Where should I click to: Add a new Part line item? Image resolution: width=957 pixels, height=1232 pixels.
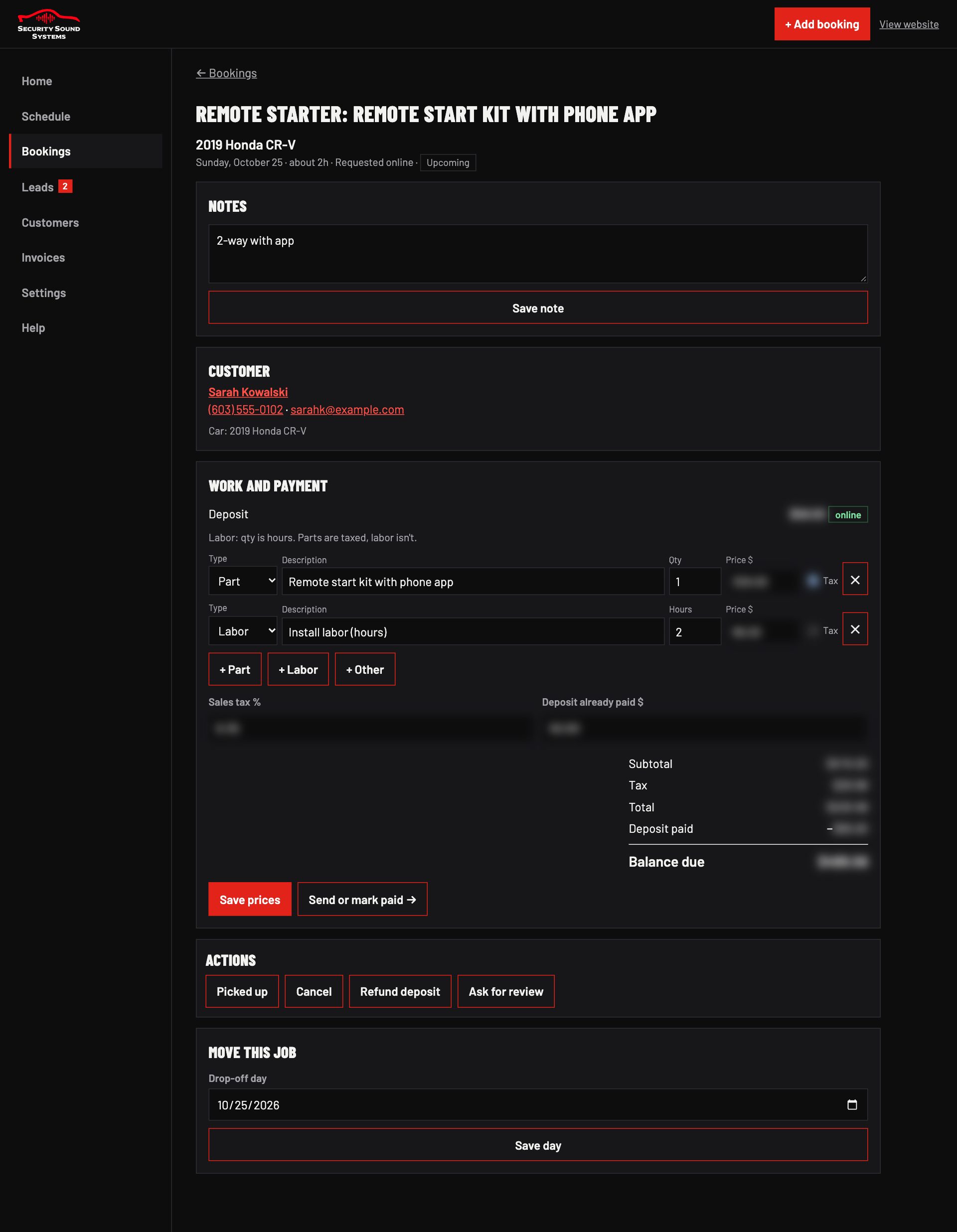[x=235, y=670]
